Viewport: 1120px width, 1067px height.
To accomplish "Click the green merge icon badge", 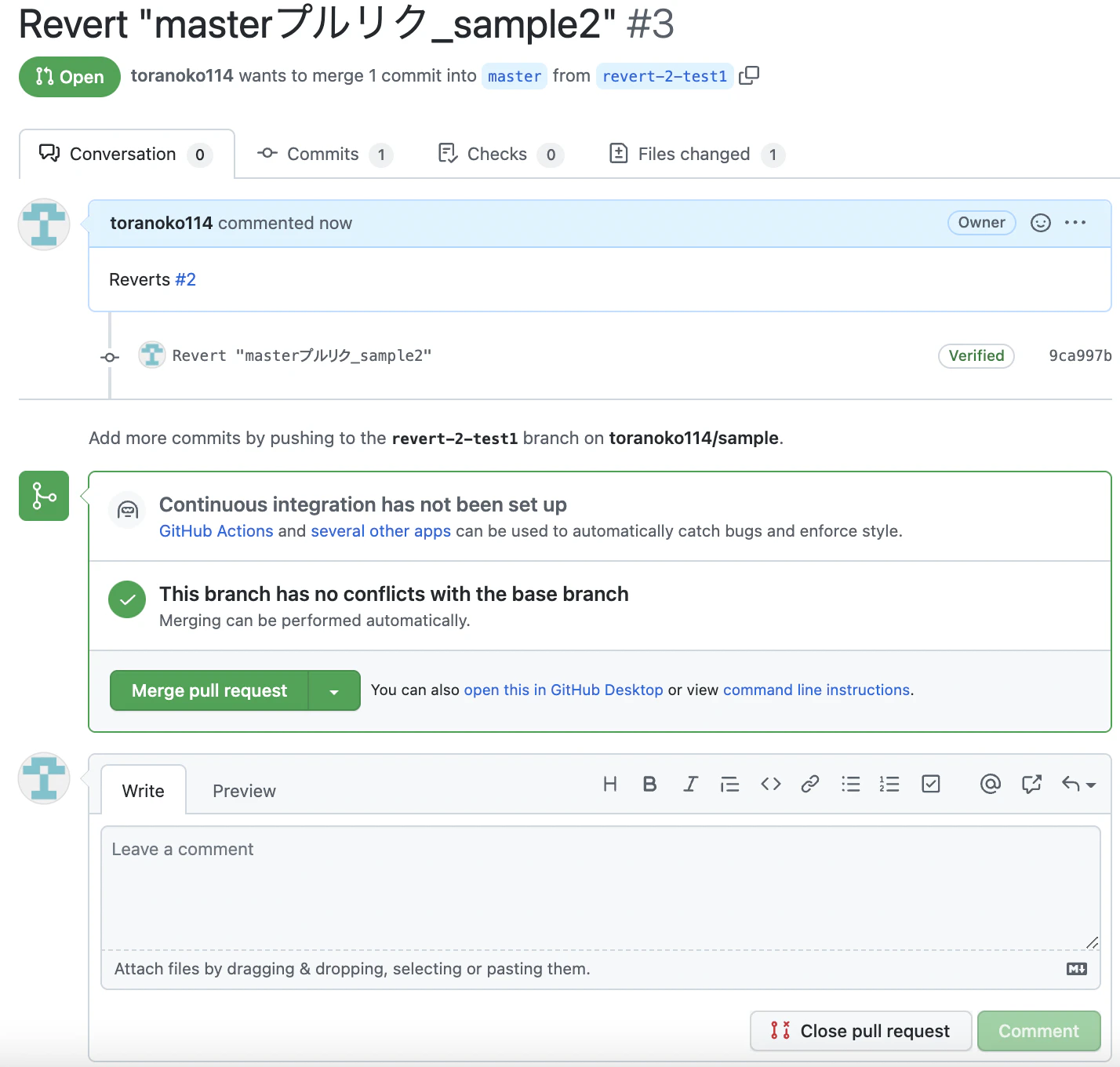I will click(44, 496).
